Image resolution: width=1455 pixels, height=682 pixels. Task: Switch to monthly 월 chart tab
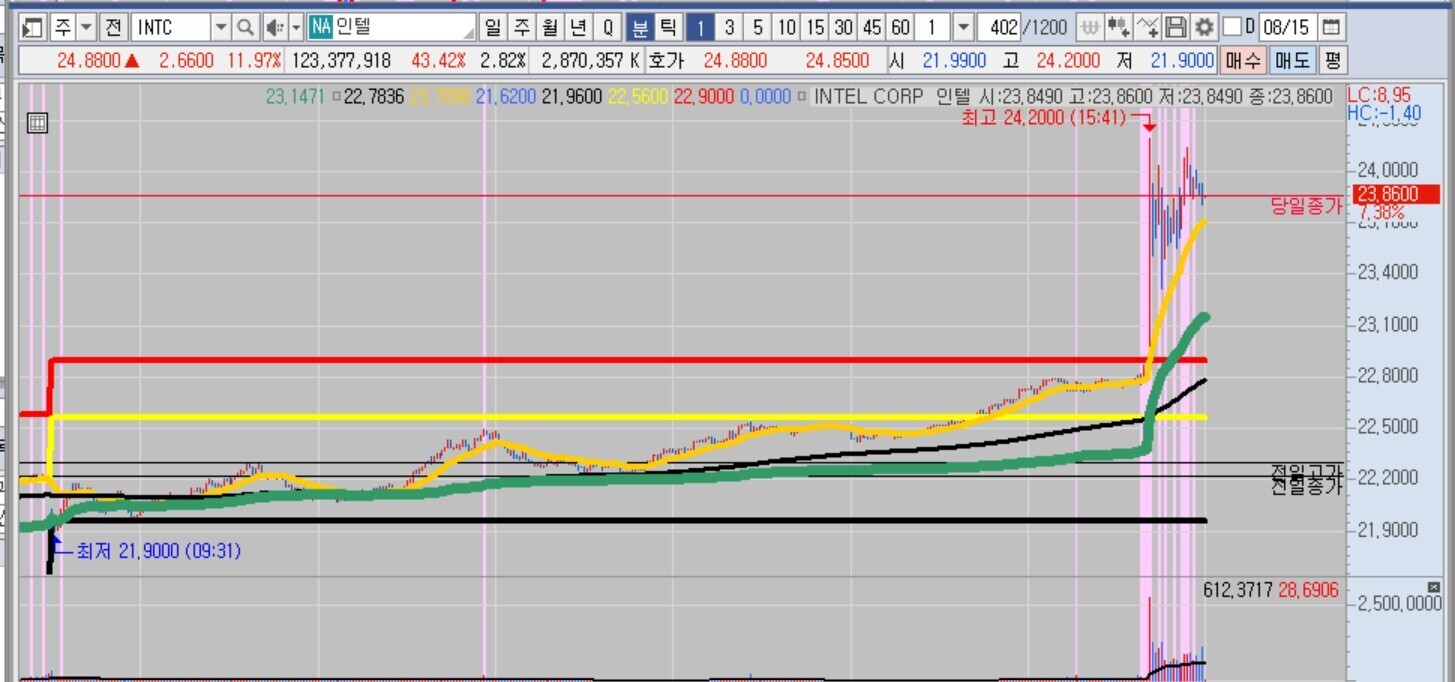pos(550,26)
